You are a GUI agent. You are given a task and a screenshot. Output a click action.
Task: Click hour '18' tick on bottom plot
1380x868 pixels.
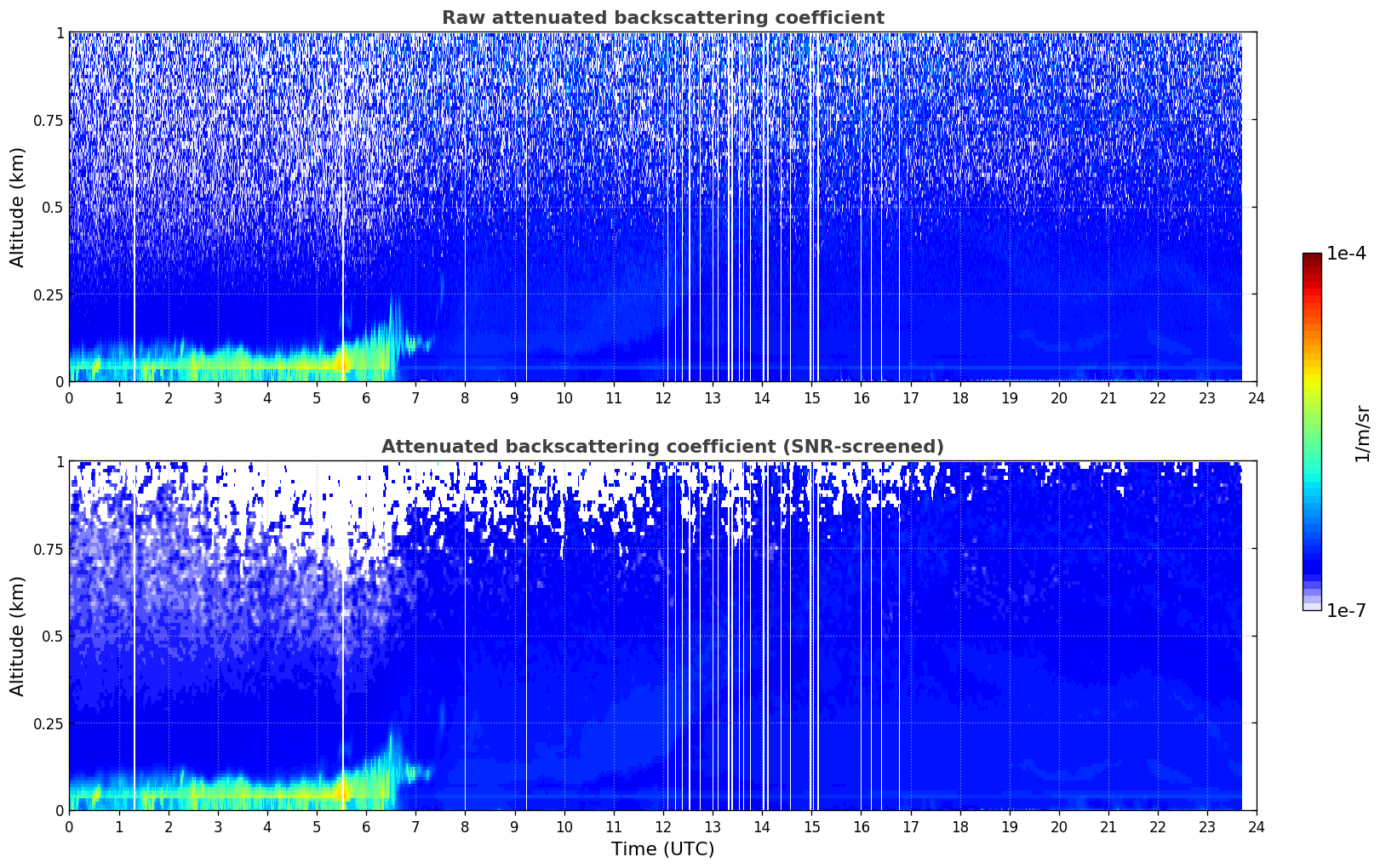click(959, 826)
